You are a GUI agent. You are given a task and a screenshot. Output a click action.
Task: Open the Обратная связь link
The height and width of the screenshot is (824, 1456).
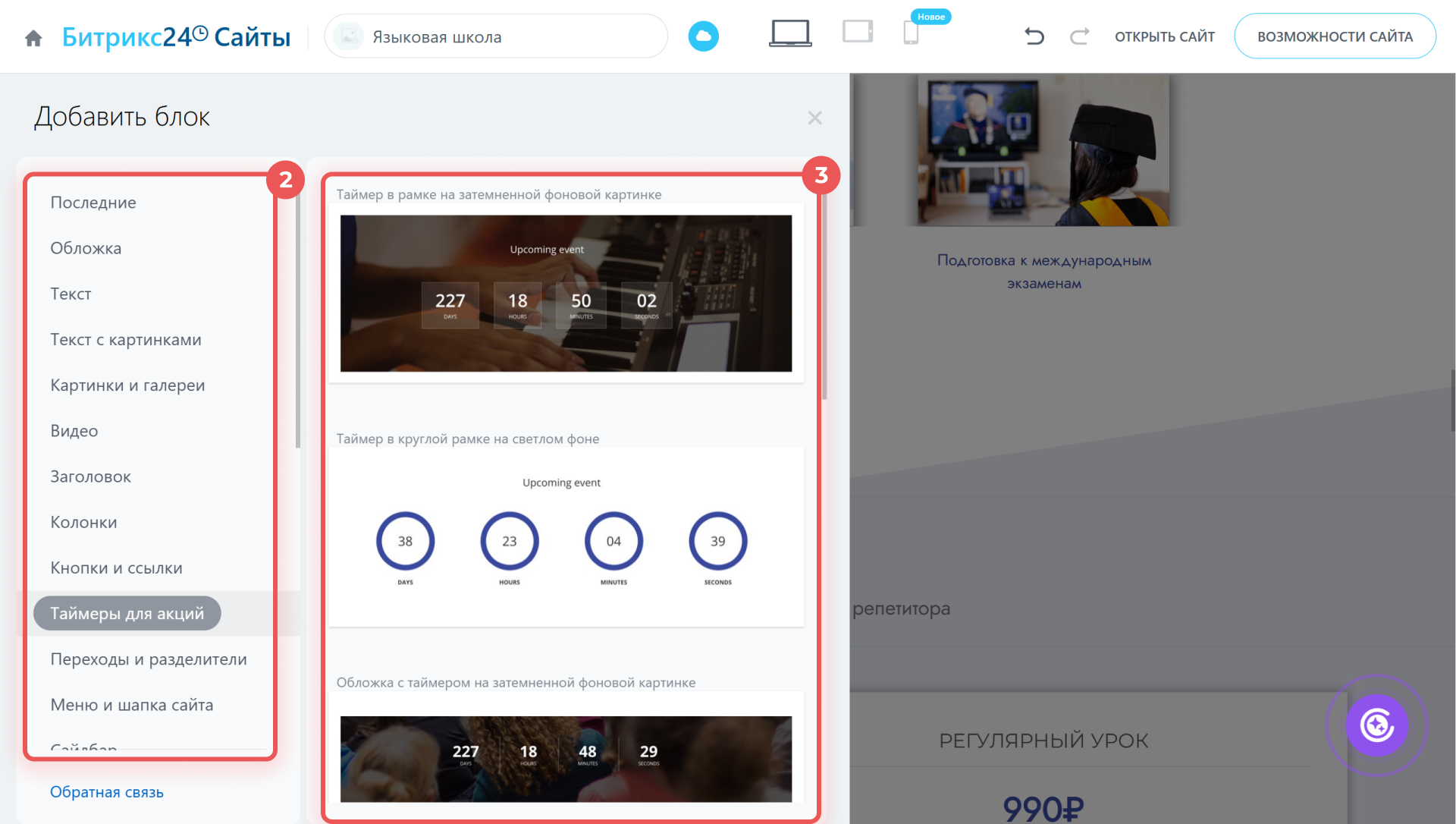pyautogui.click(x=107, y=791)
